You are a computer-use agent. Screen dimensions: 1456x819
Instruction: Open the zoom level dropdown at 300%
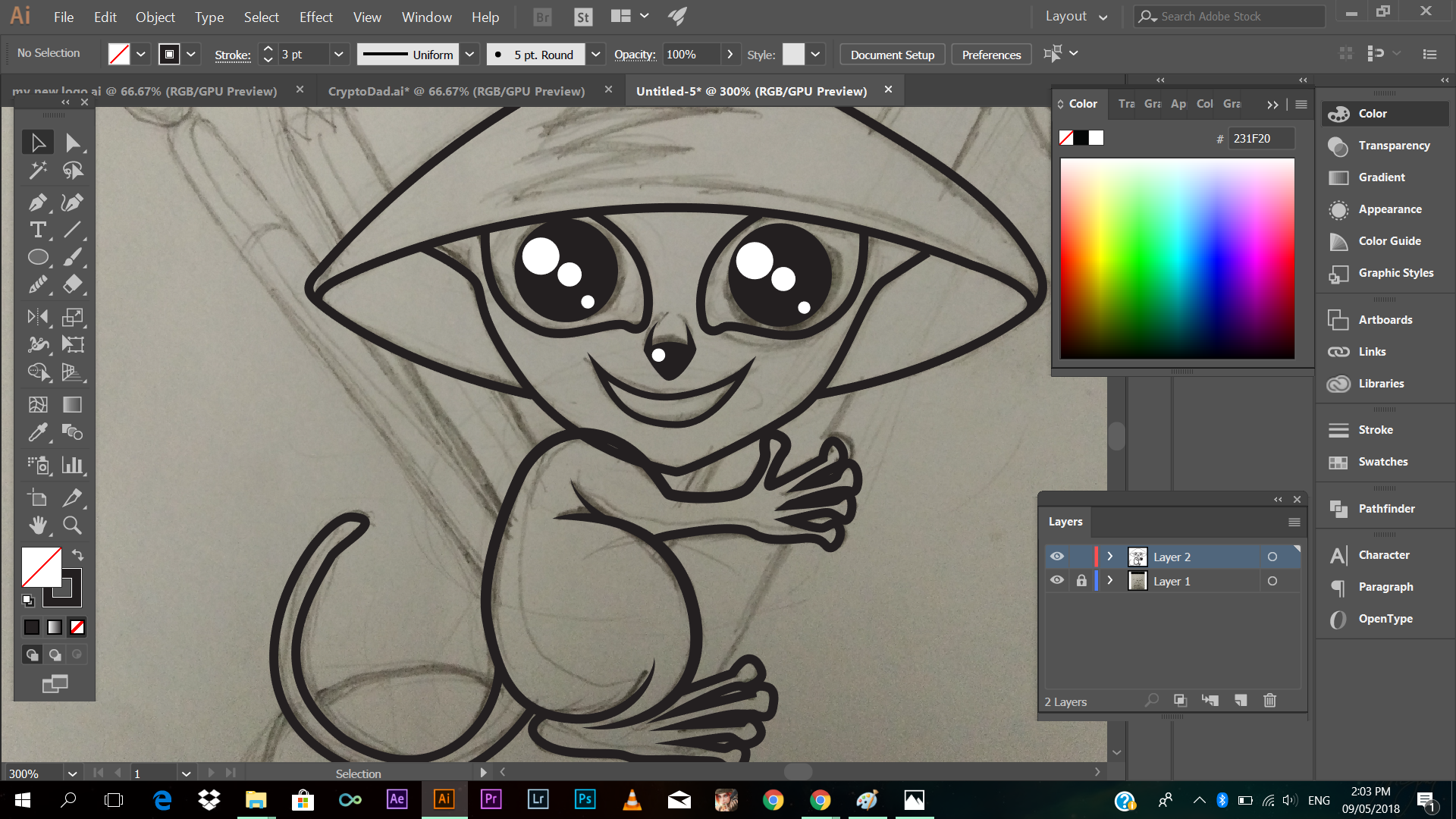tap(72, 773)
